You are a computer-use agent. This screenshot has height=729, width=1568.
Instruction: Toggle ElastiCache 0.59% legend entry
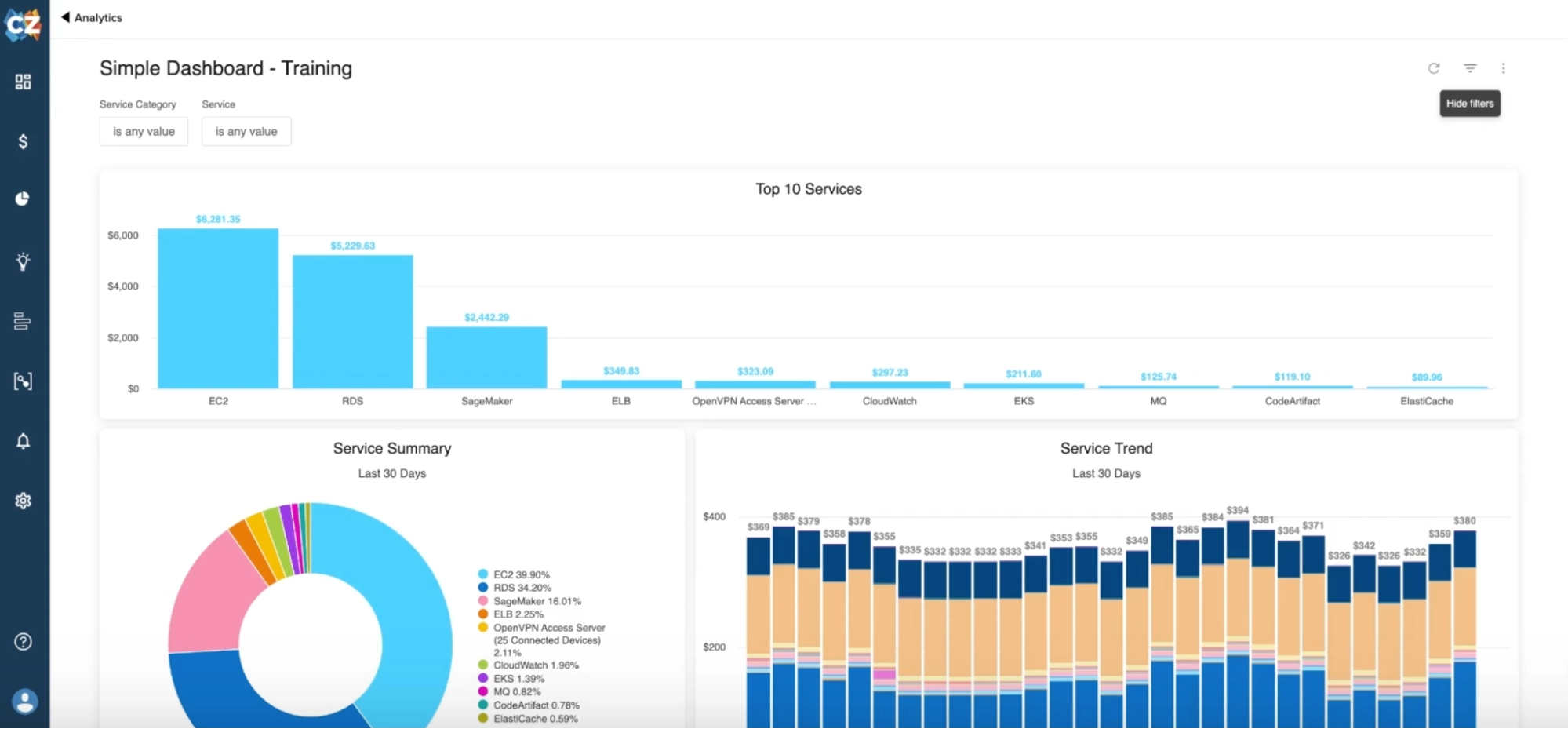[x=528, y=719]
